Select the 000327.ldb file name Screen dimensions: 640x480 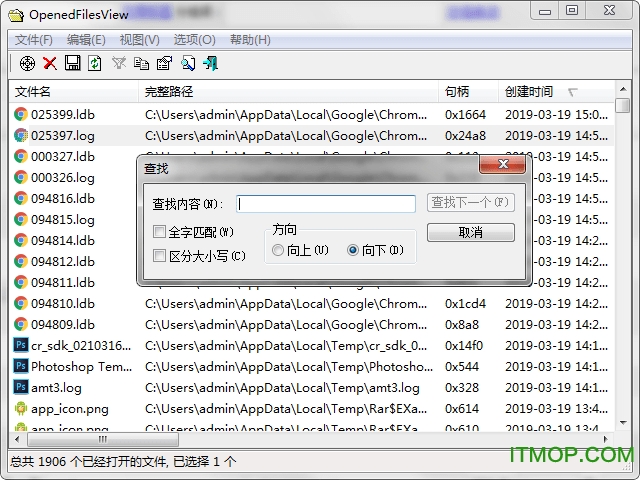click(63, 156)
